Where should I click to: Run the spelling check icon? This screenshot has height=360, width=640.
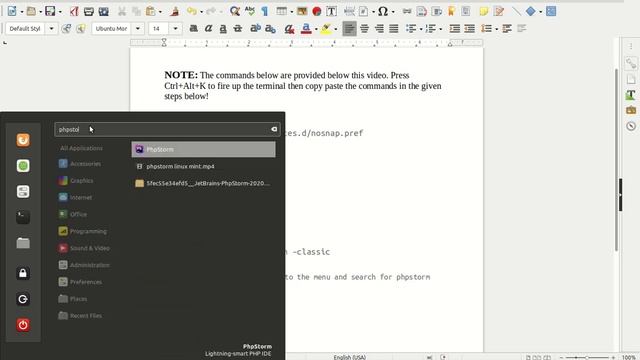coord(250,11)
